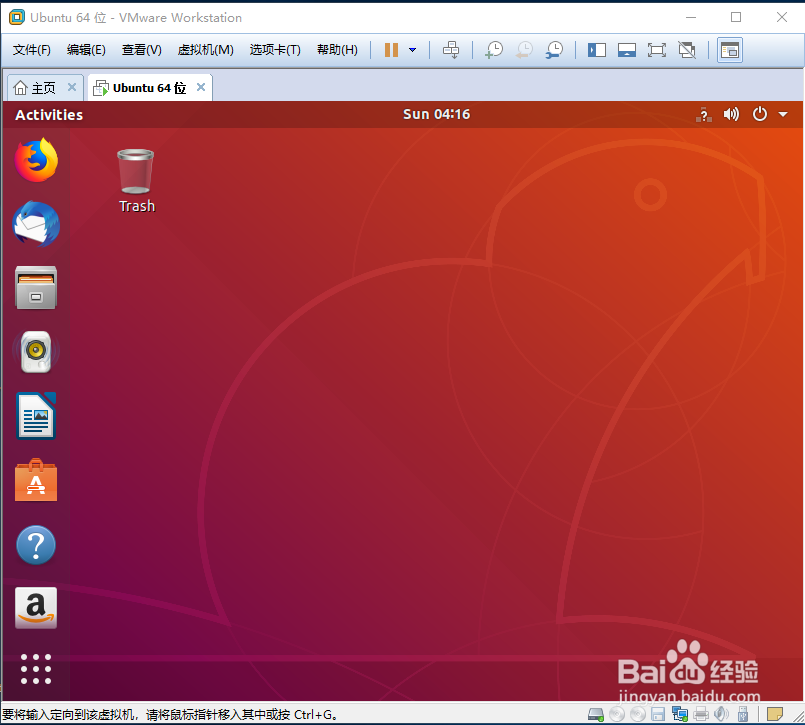Maximize the VMware Workstation window
Image resolution: width=805 pixels, height=725 pixels.
(x=736, y=17)
